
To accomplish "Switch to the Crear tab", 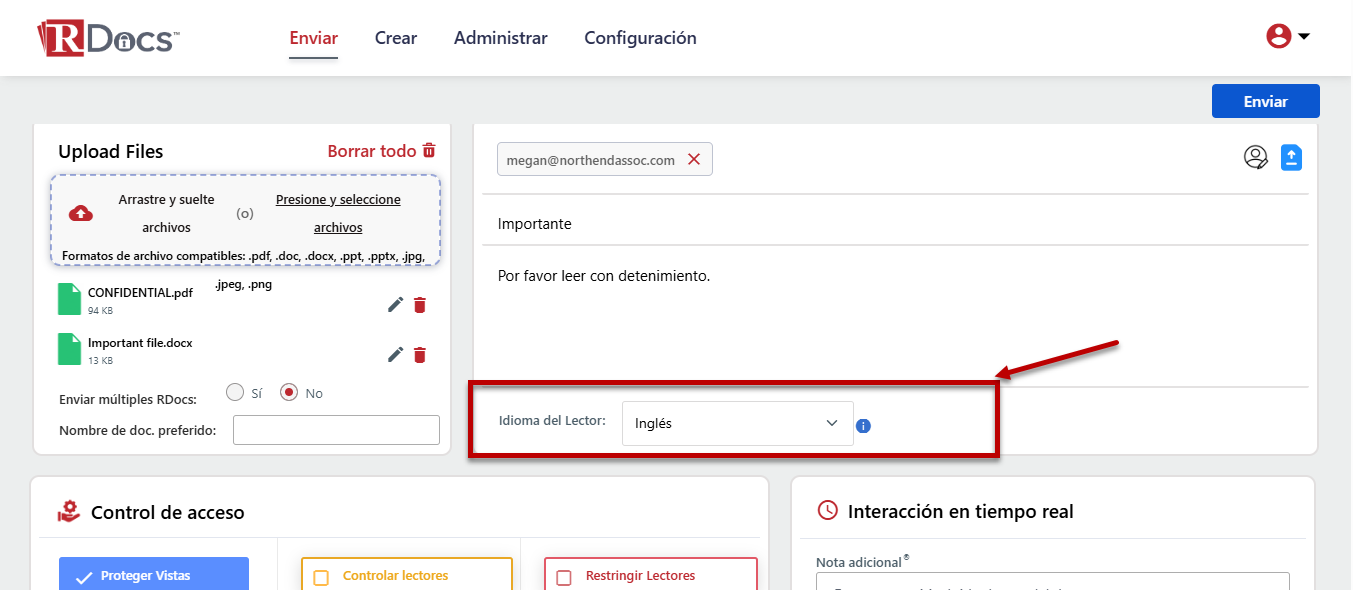I will tap(396, 38).
